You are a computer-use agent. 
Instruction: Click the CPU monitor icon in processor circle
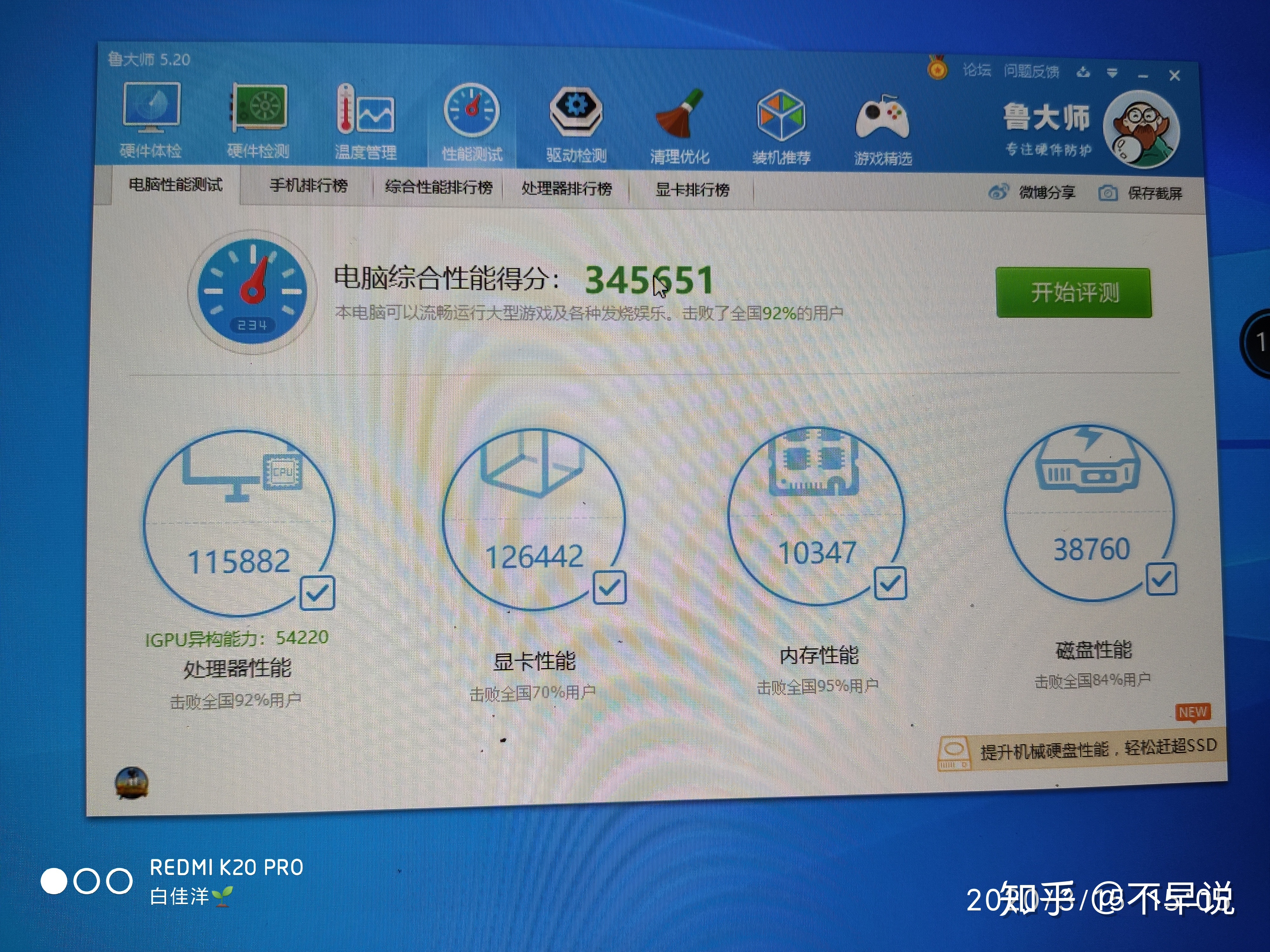[243, 474]
